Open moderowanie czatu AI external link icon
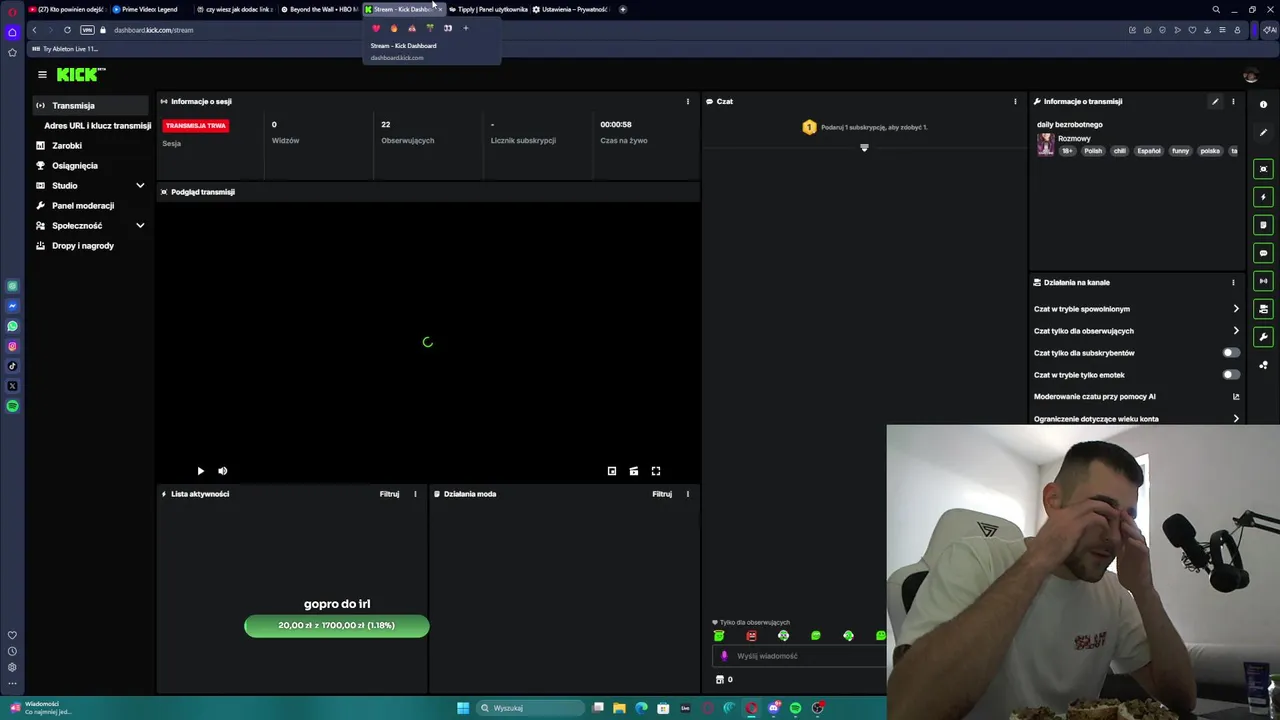Image resolution: width=1280 pixels, height=720 pixels. click(x=1236, y=397)
